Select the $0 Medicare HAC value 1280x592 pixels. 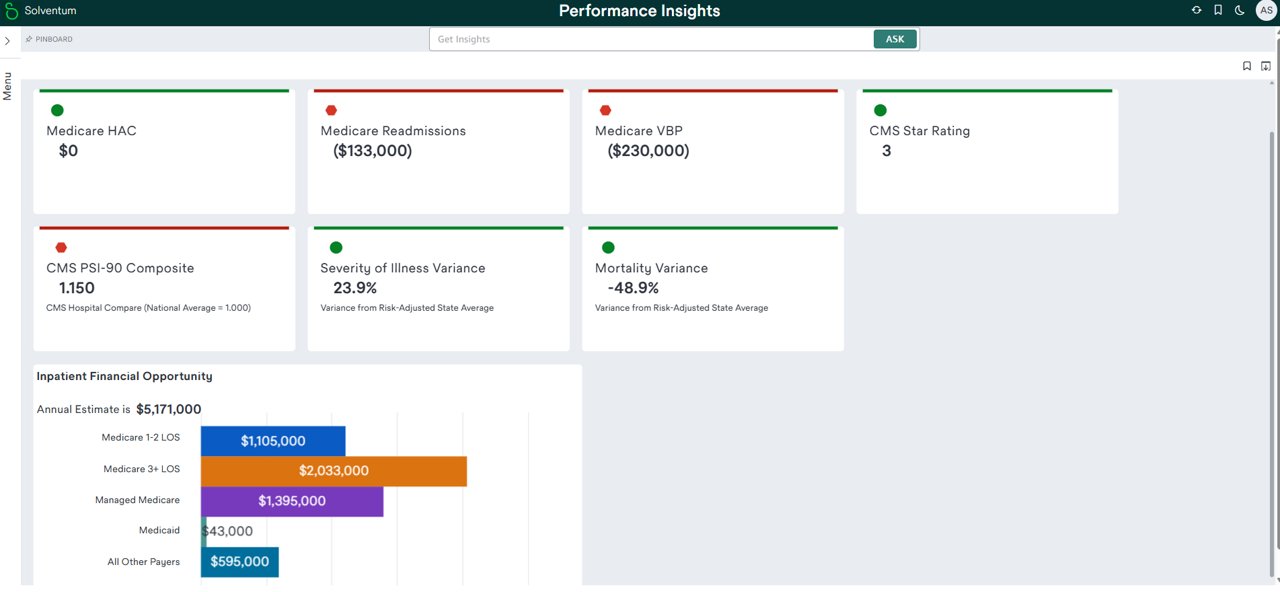[x=68, y=151]
